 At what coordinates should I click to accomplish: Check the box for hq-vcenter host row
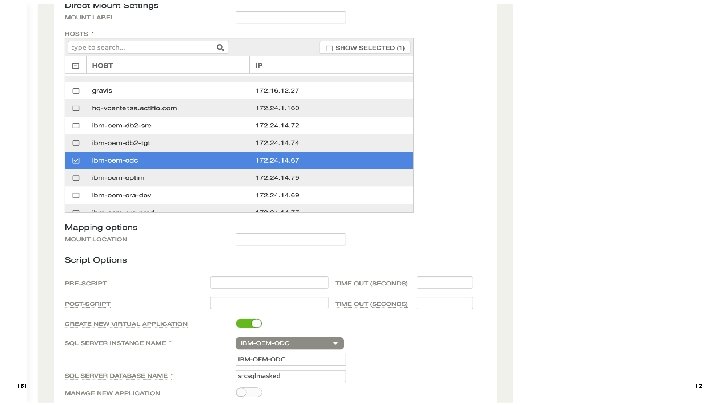point(76,108)
